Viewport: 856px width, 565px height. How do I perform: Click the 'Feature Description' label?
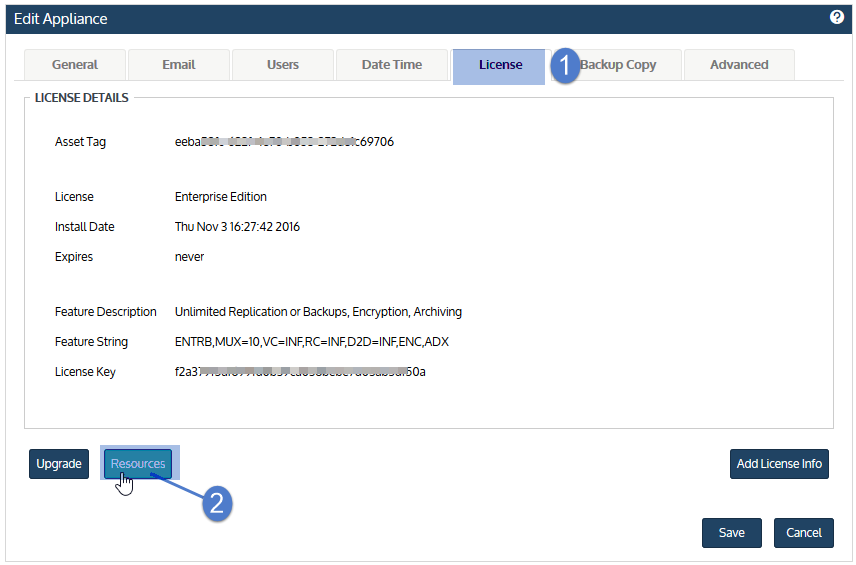105,312
